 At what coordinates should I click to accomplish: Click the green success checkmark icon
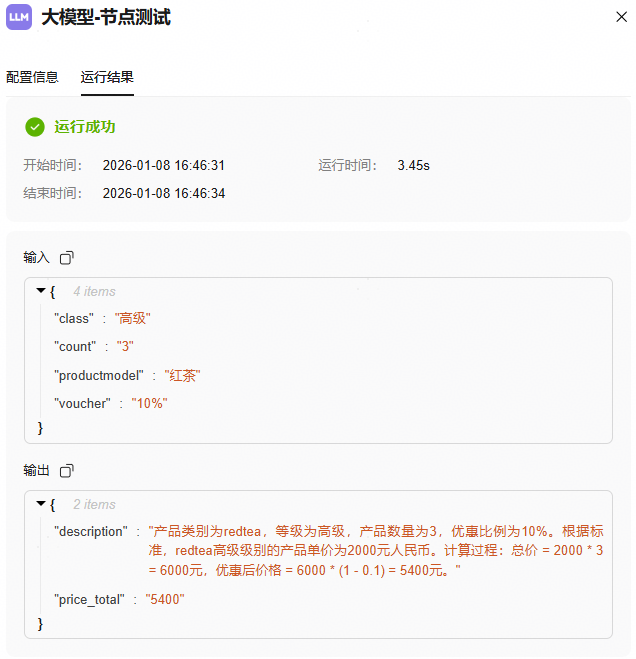35,127
